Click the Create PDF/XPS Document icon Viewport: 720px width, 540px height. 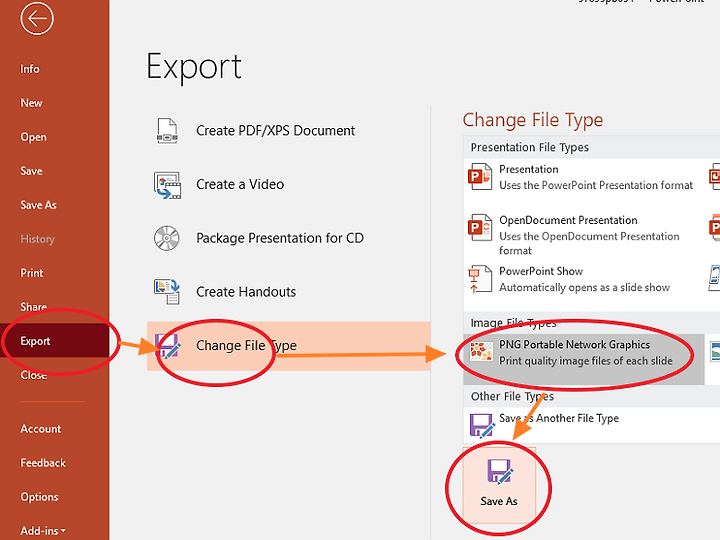pos(167,131)
